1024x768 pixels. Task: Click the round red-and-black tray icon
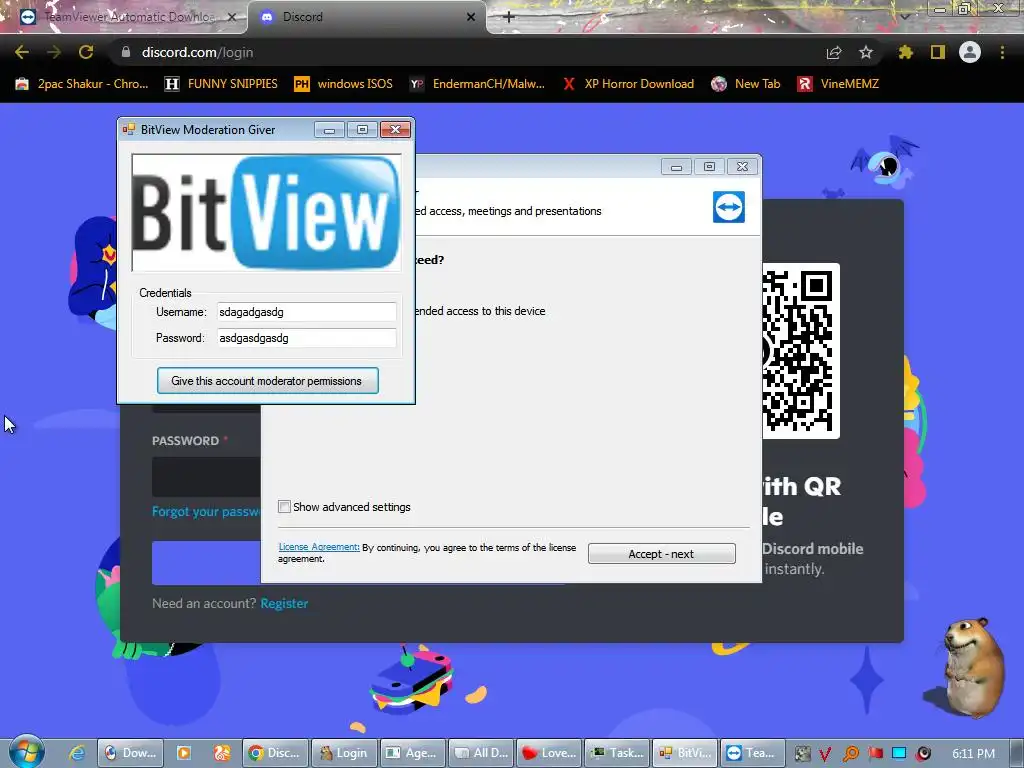click(923, 754)
